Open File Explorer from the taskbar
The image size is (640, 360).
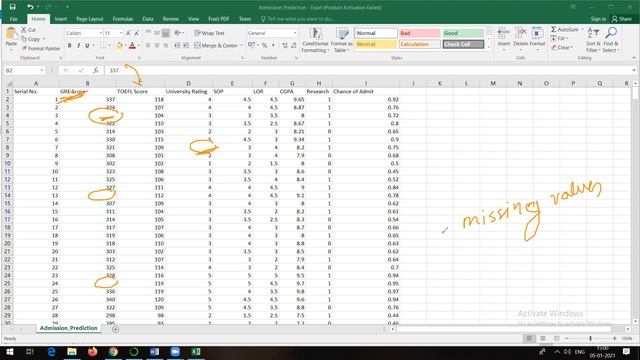pos(72,351)
